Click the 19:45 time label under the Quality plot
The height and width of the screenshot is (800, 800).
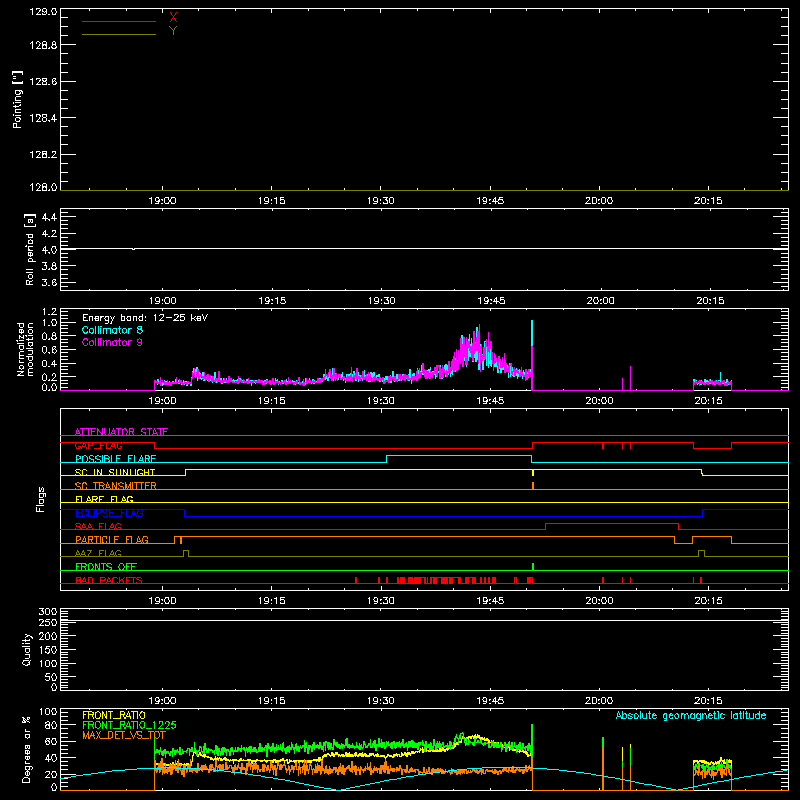point(490,701)
